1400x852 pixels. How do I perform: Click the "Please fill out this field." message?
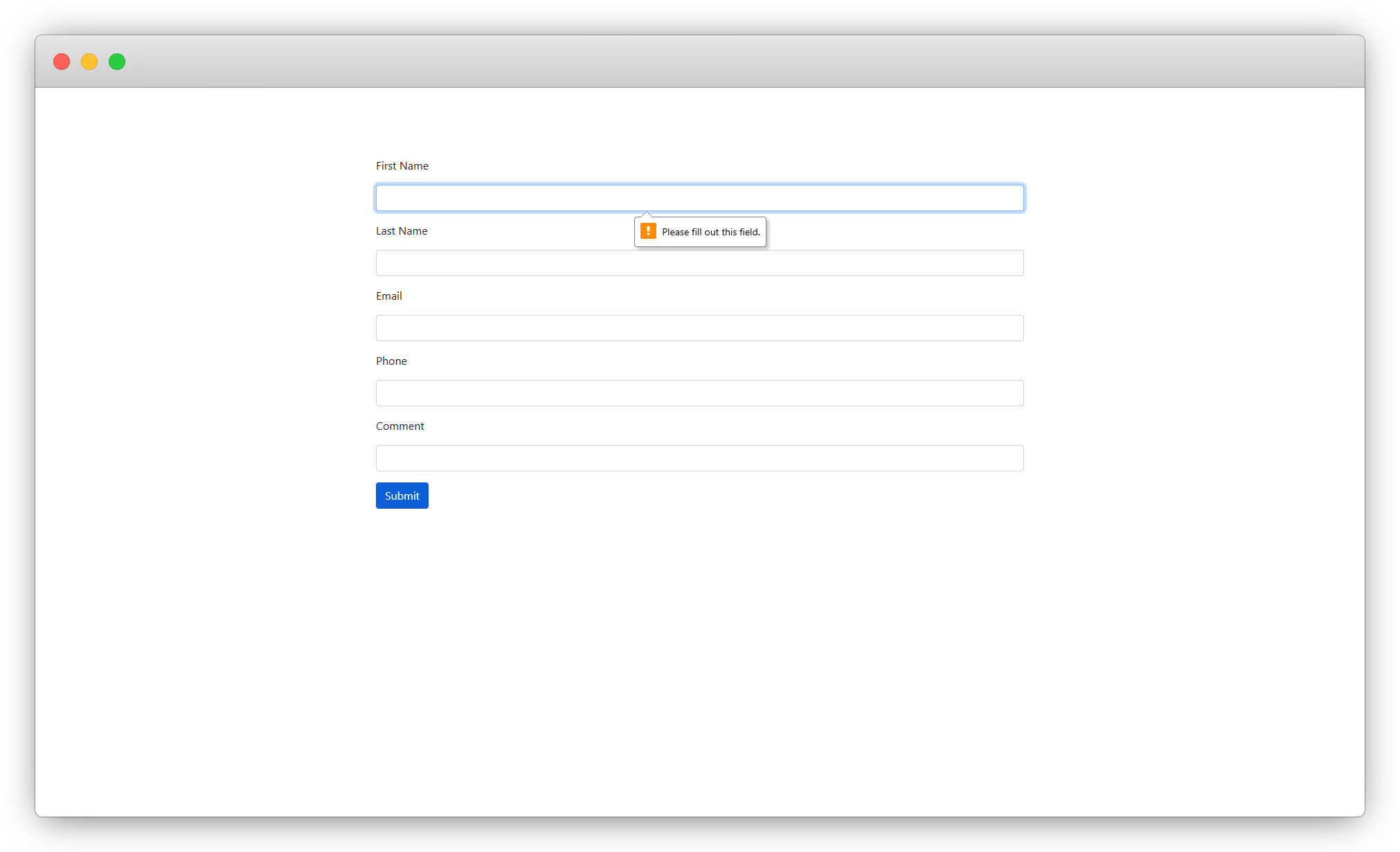pos(710,232)
